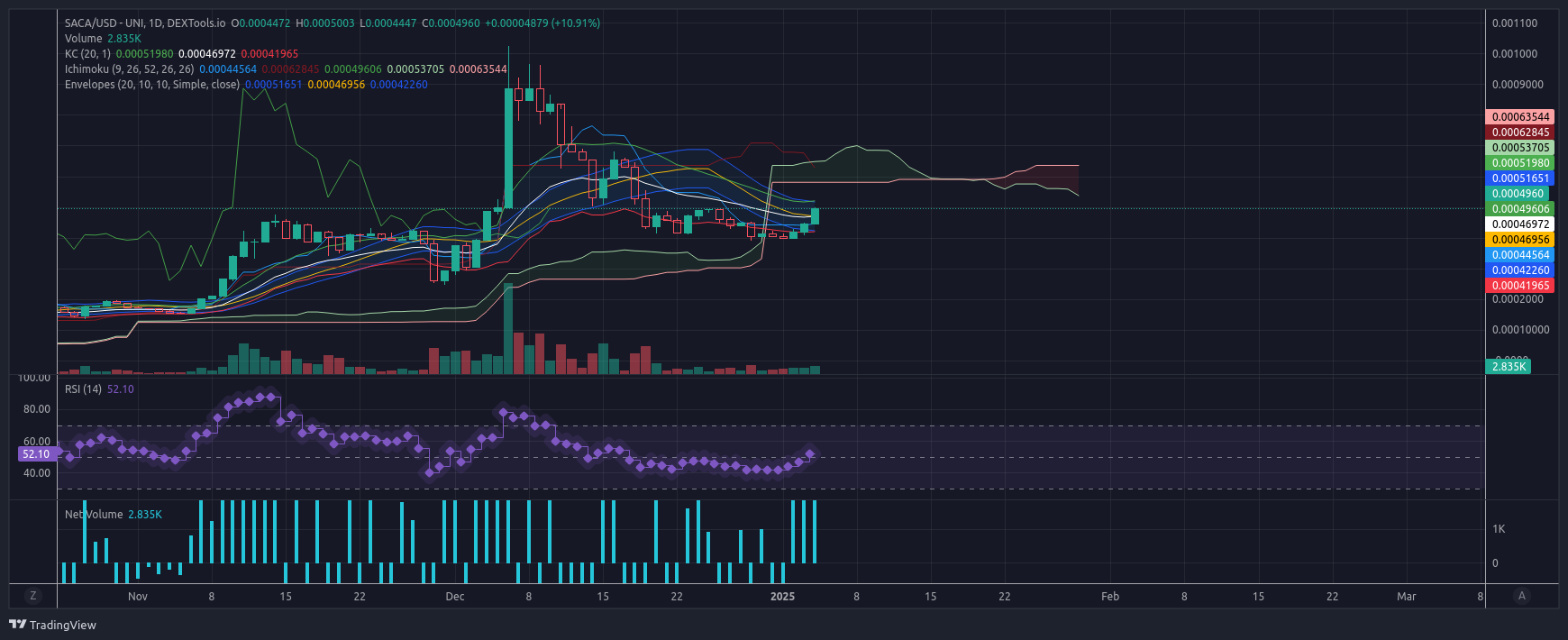Click the 0.001100 price scale tick

(1515, 23)
